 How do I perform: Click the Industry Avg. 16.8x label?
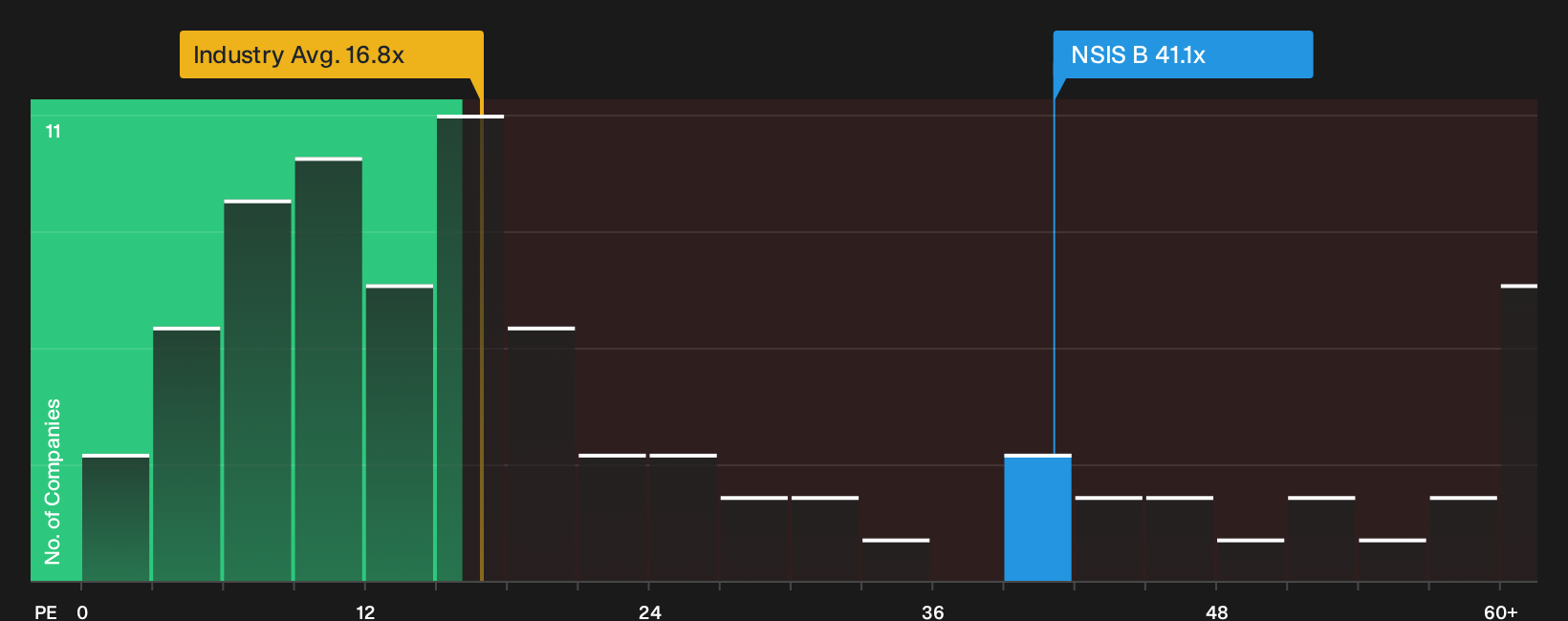coord(331,54)
